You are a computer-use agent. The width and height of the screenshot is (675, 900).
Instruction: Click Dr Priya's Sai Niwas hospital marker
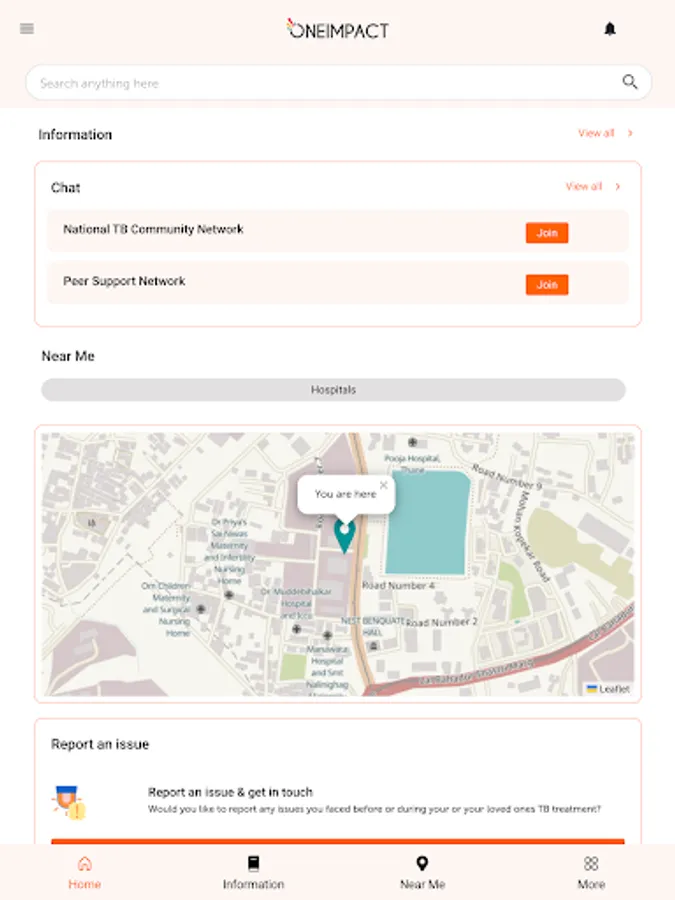(x=229, y=595)
